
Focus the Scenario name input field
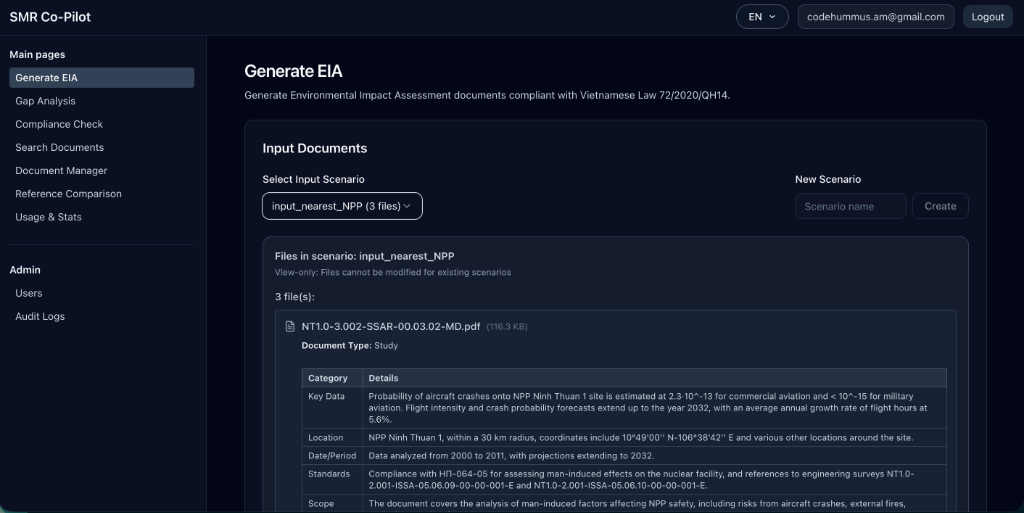pos(850,206)
